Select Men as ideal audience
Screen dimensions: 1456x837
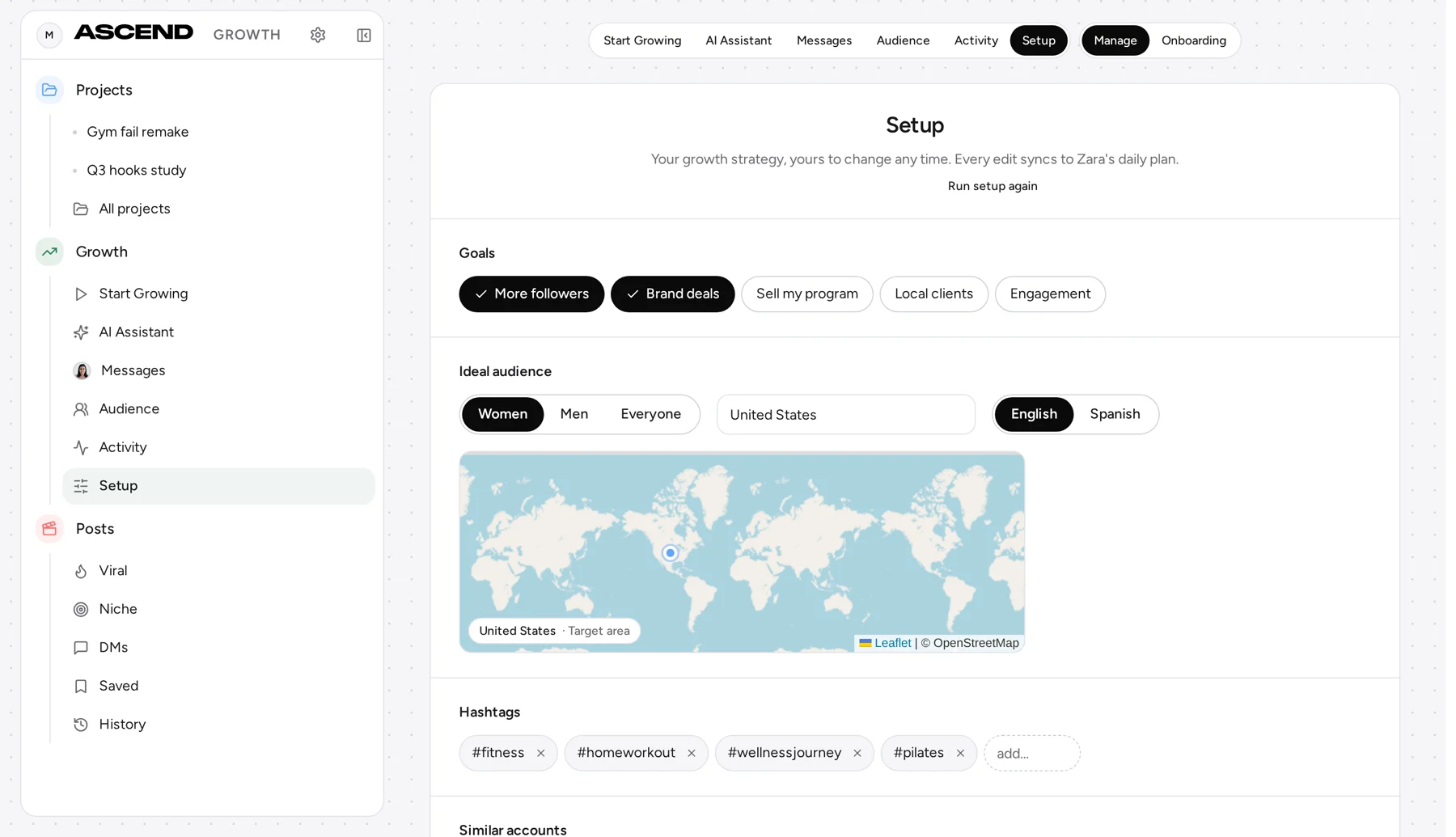click(x=574, y=414)
